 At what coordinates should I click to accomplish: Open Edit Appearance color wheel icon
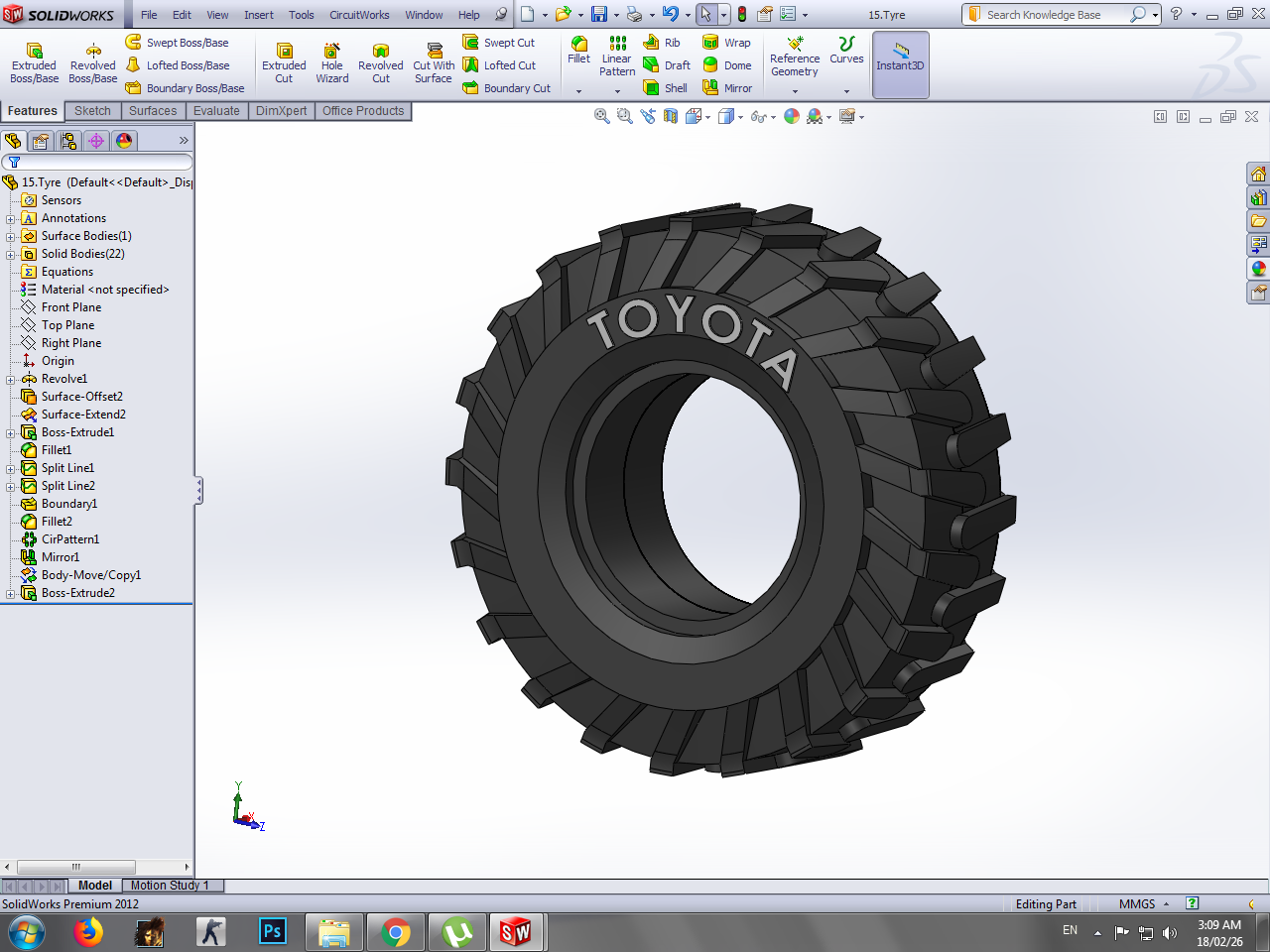[x=791, y=116]
